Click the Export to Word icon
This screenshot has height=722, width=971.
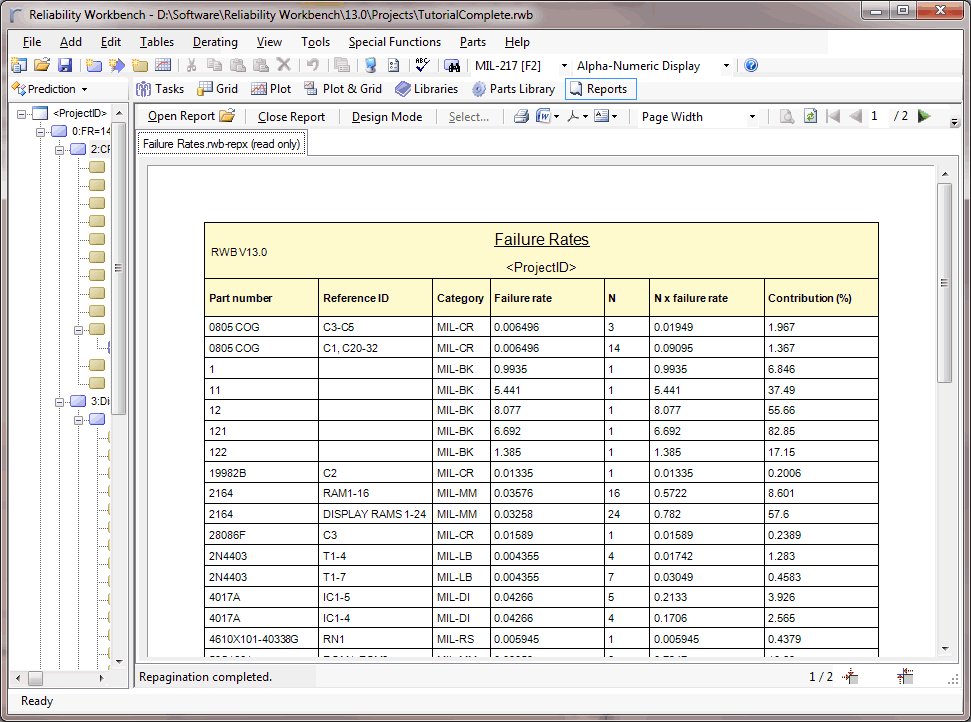(x=544, y=117)
